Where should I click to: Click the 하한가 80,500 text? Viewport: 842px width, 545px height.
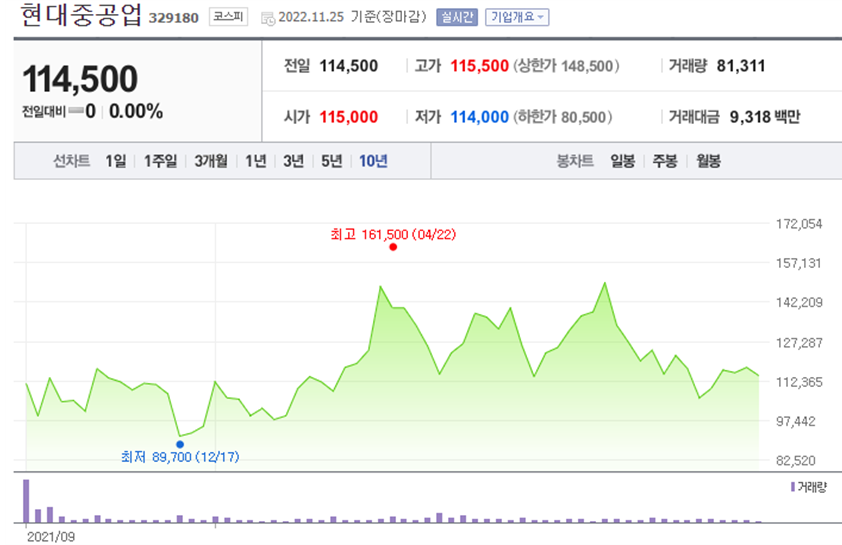coord(563,117)
